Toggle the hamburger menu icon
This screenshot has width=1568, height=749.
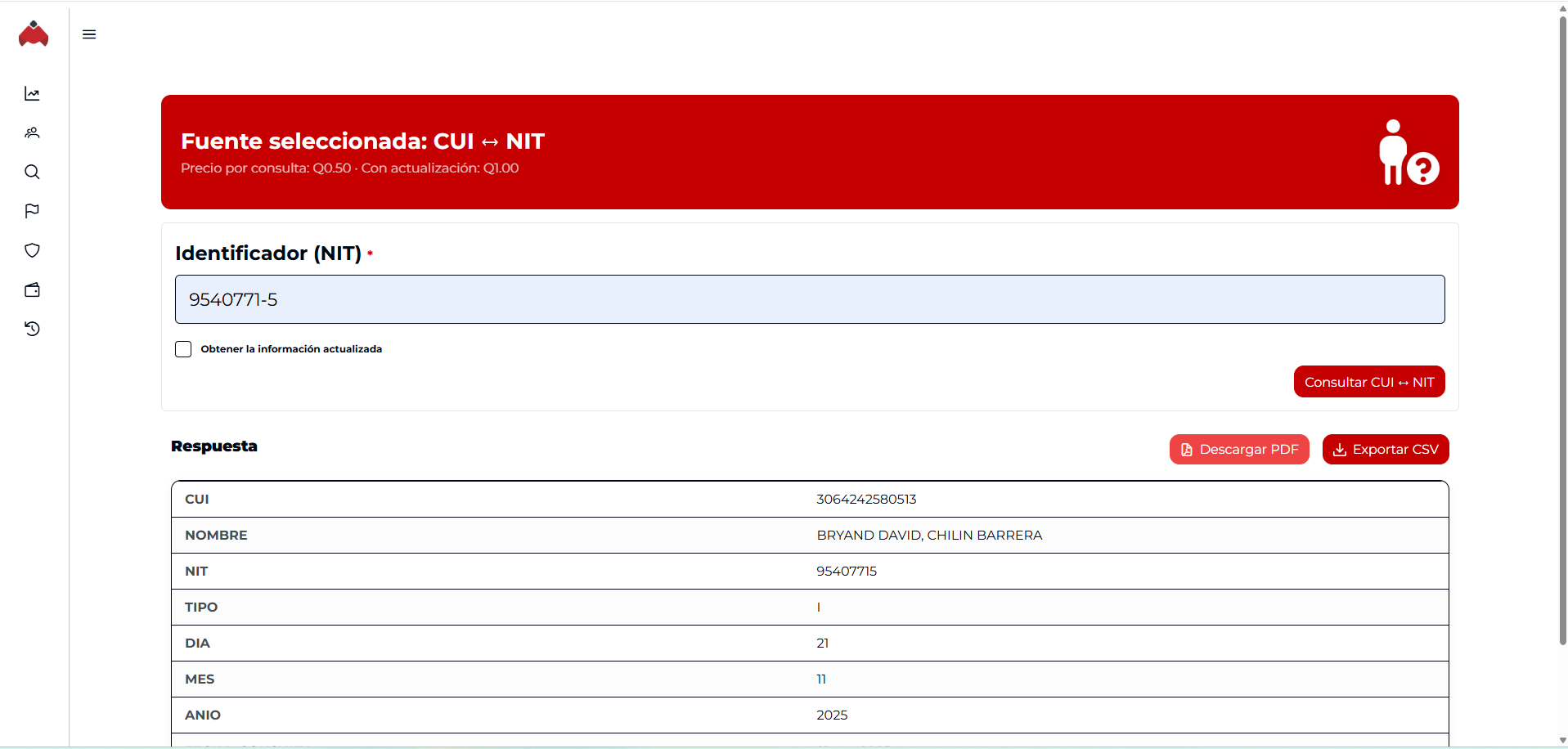click(x=89, y=34)
